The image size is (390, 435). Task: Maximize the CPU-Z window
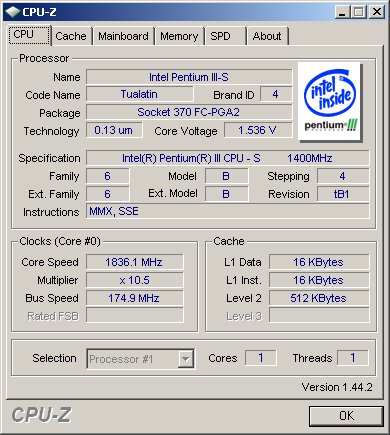(x=359, y=12)
